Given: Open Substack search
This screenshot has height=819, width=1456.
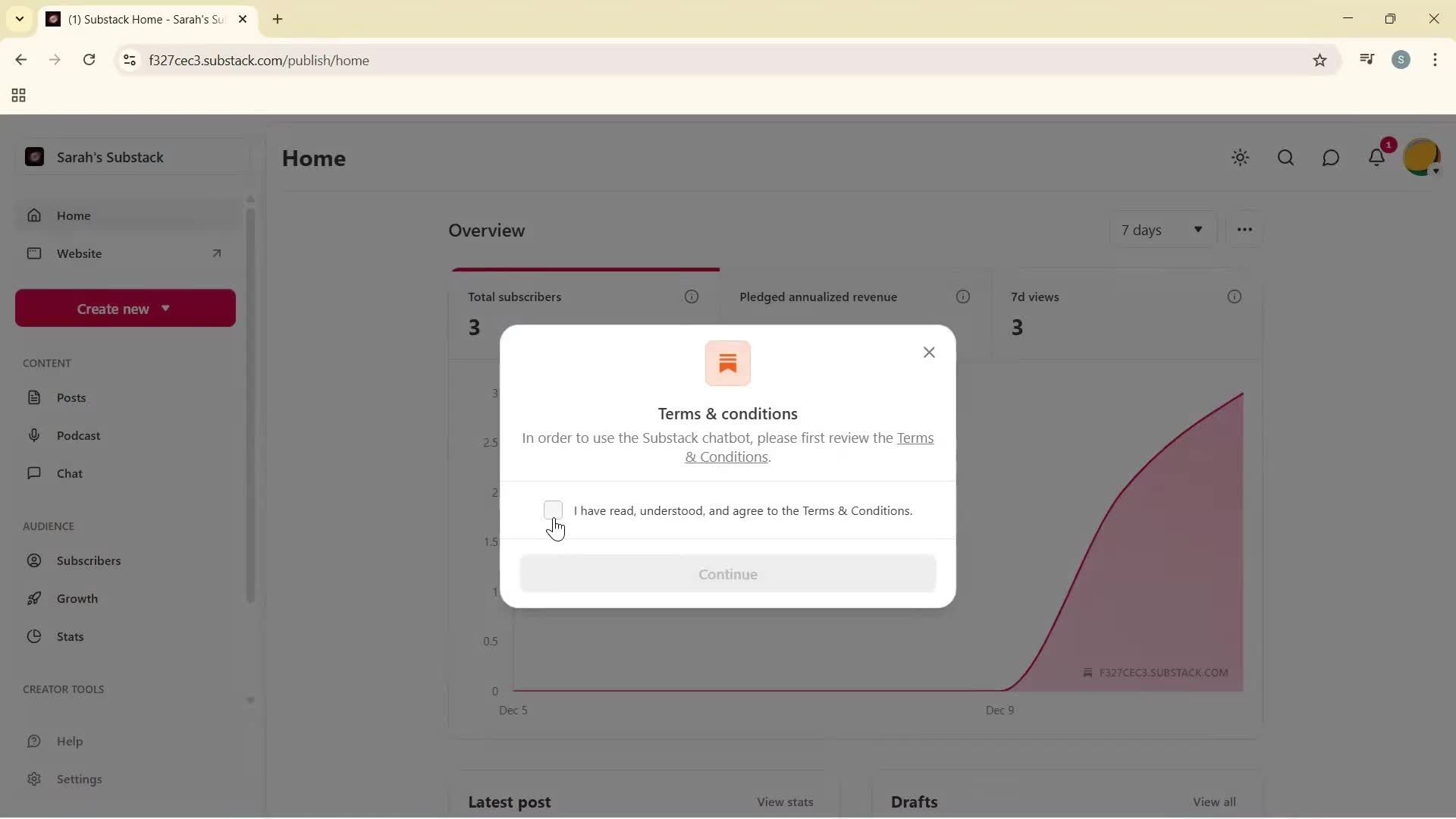Looking at the screenshot, I should click(x=1285, y=157).
